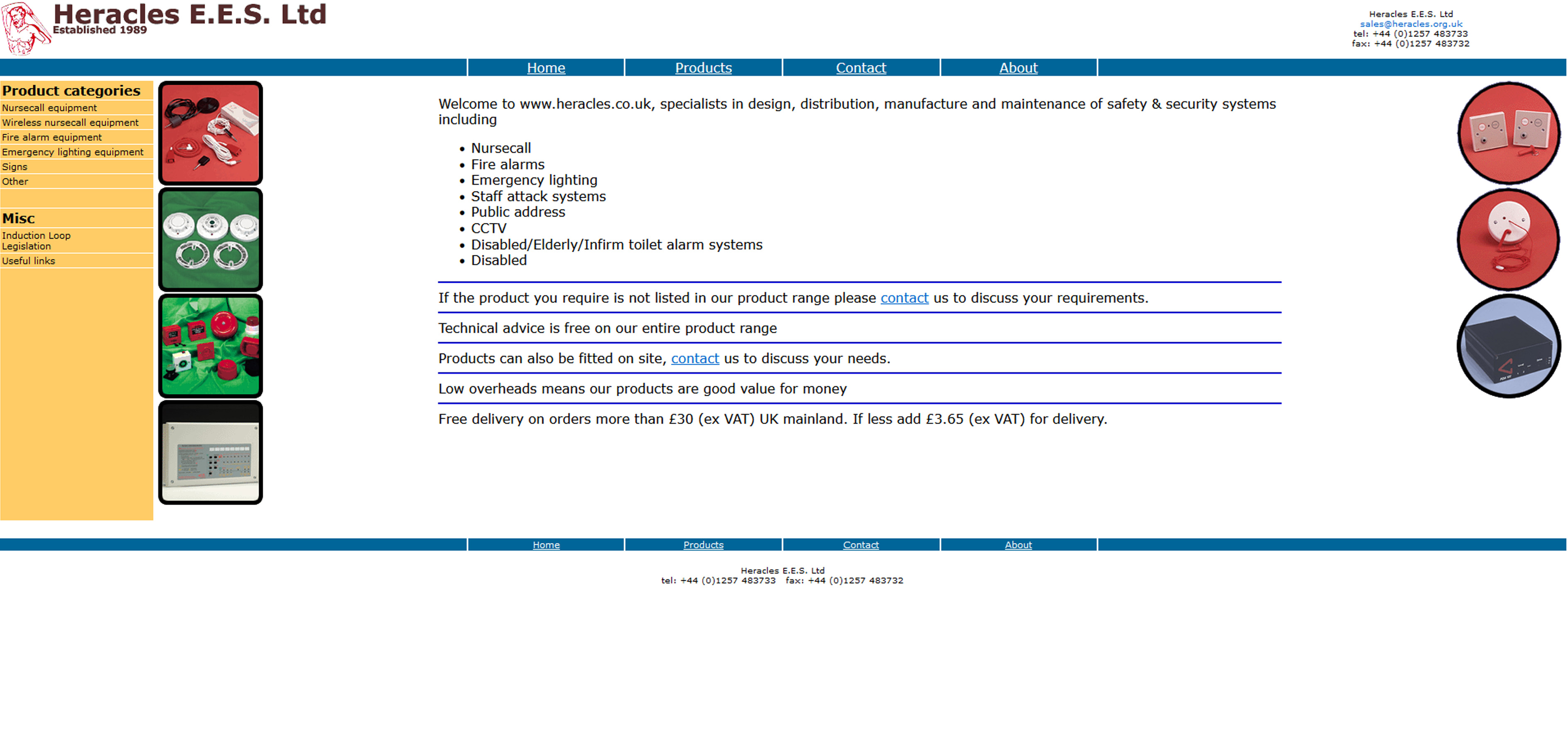Open the Useful links misc page
This screenshot has width=1568, height=750.
point(28,260)
